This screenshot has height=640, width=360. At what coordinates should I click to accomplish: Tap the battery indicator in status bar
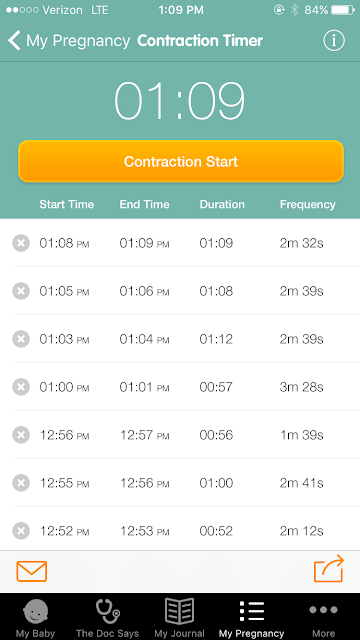(x=342, y=10)
